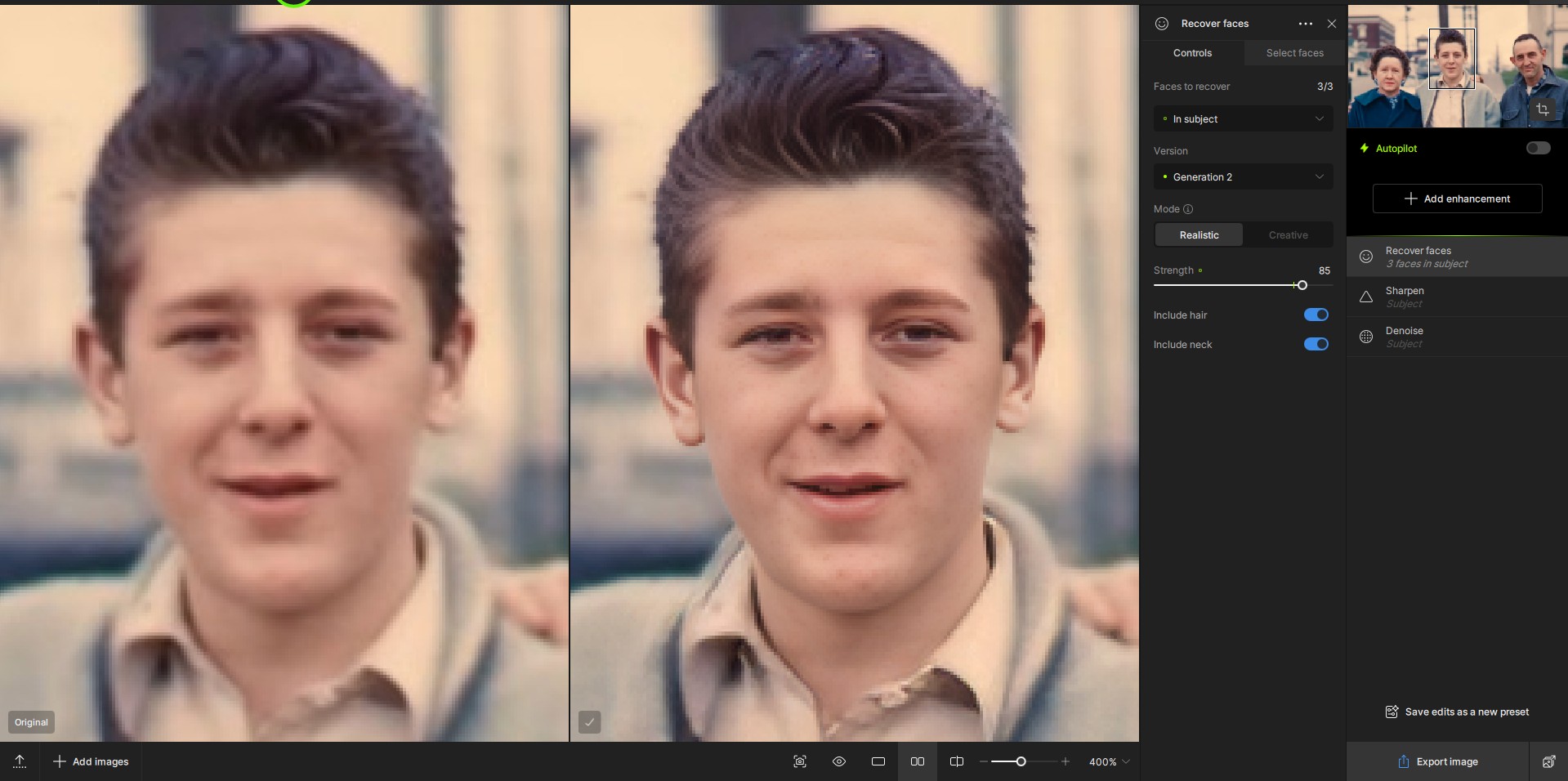Click the zoom in plus icon
Image resolution: width=1568 pixels, height=781 pixels.
coord(1065,761)
